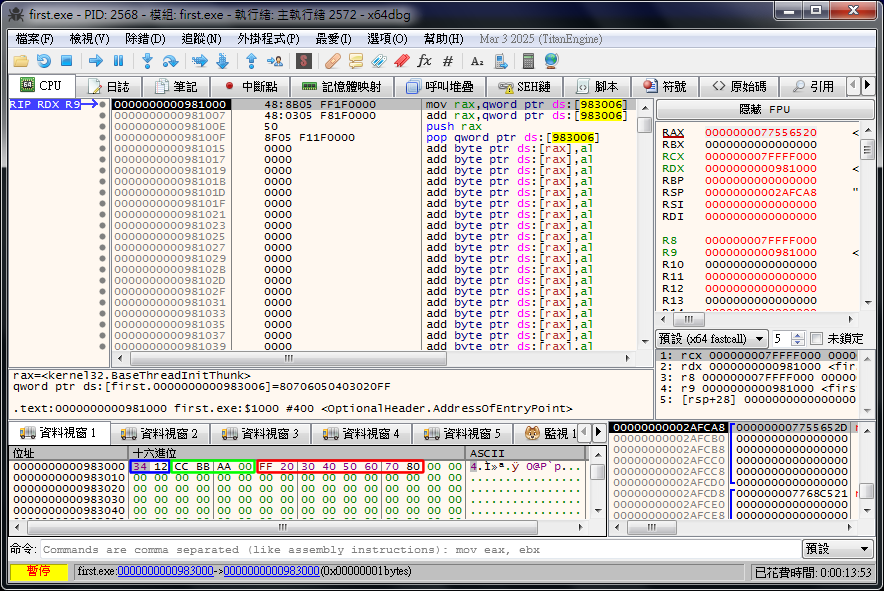Click the Step Into toolbar icon
Screen dimensions: 884x591
(x=147, y=61)
